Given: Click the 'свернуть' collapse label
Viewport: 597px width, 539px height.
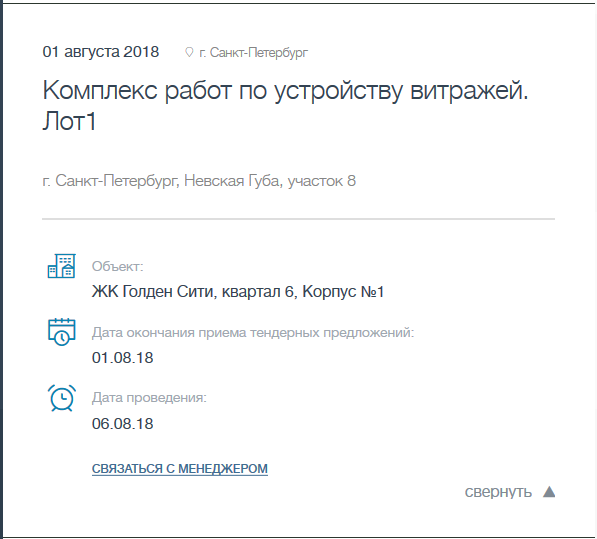Looking at the screenshot, I should pyautogui.click(x=498, y=492).
